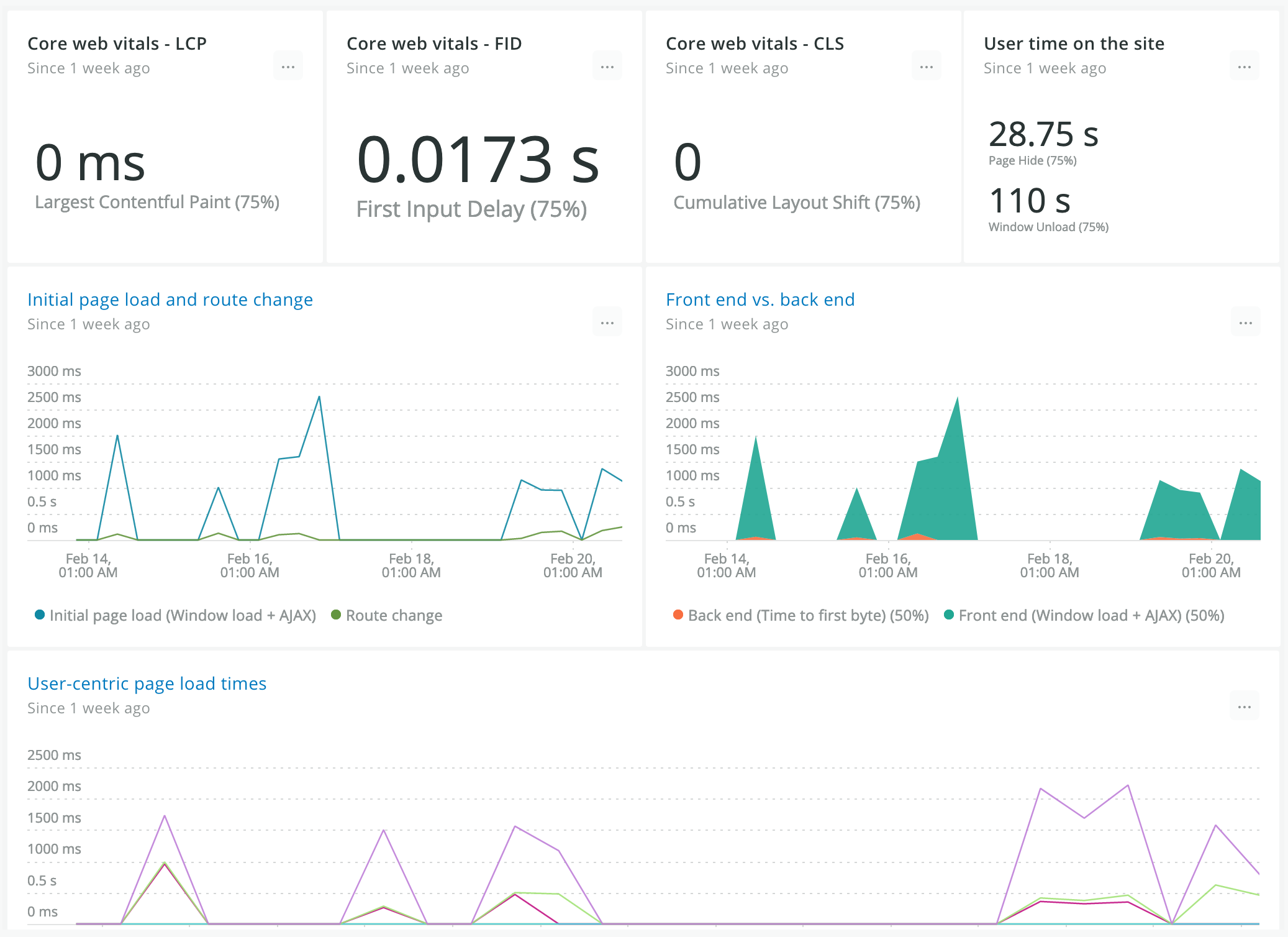Click the 28.75 s Page Hide value
The height and width of the screenshot is (937, 1288).
[1044, 134]
